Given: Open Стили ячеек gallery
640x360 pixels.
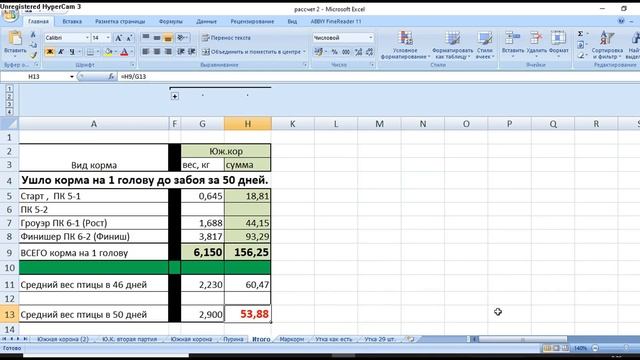Looking at the screenshot, I should tap(484, 45).
